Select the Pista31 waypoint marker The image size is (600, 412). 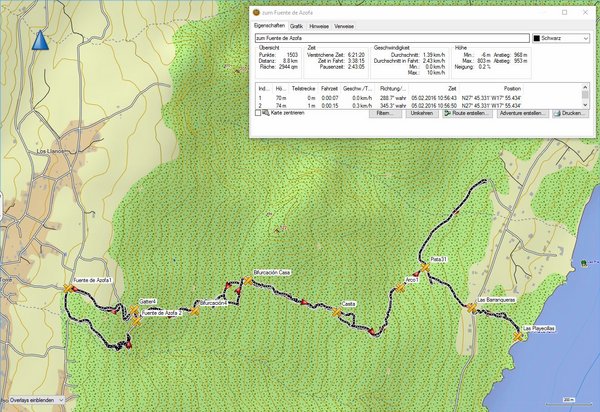point(424,268)
